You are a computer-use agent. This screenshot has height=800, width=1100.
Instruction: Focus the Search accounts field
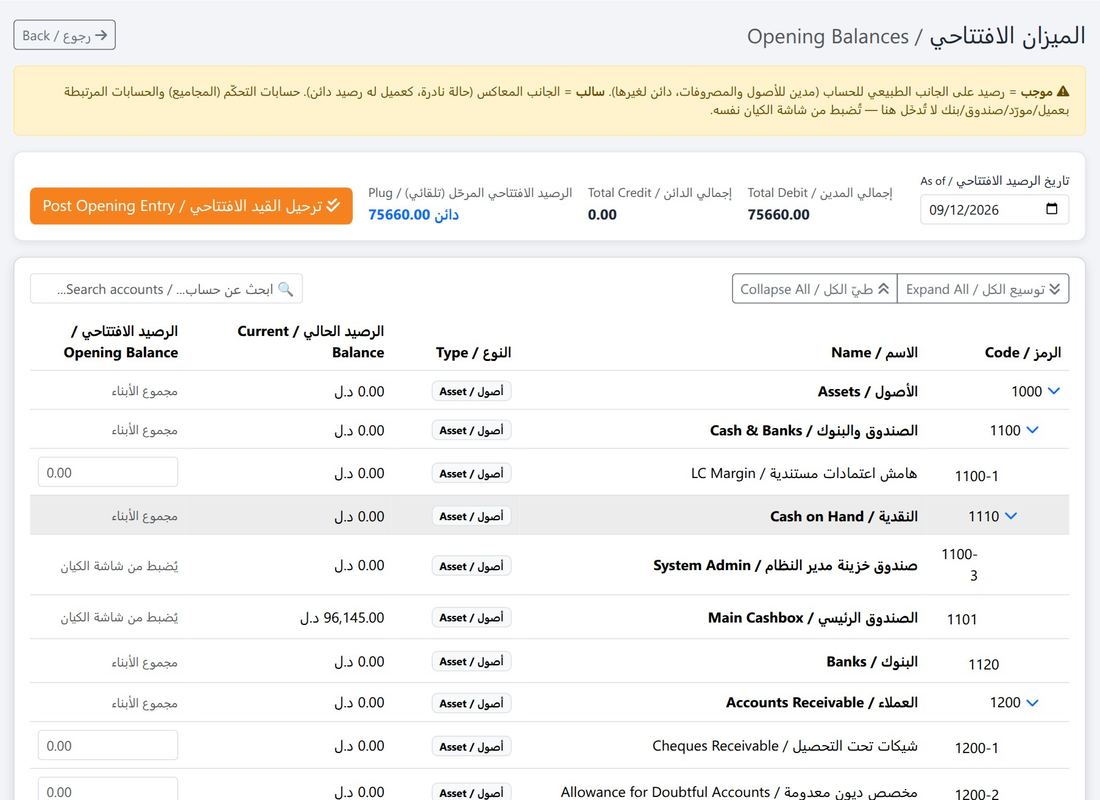(x=166, y=288)
